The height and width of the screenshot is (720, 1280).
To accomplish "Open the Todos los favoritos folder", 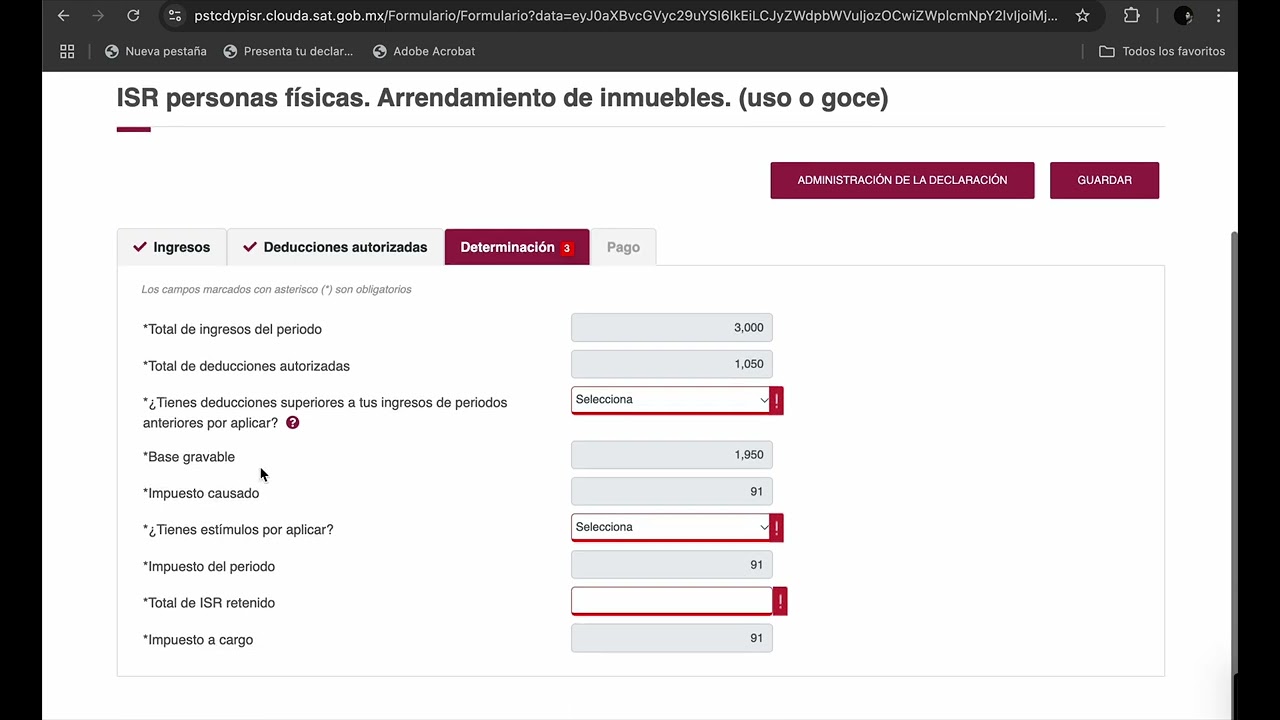I will 1162,51.
